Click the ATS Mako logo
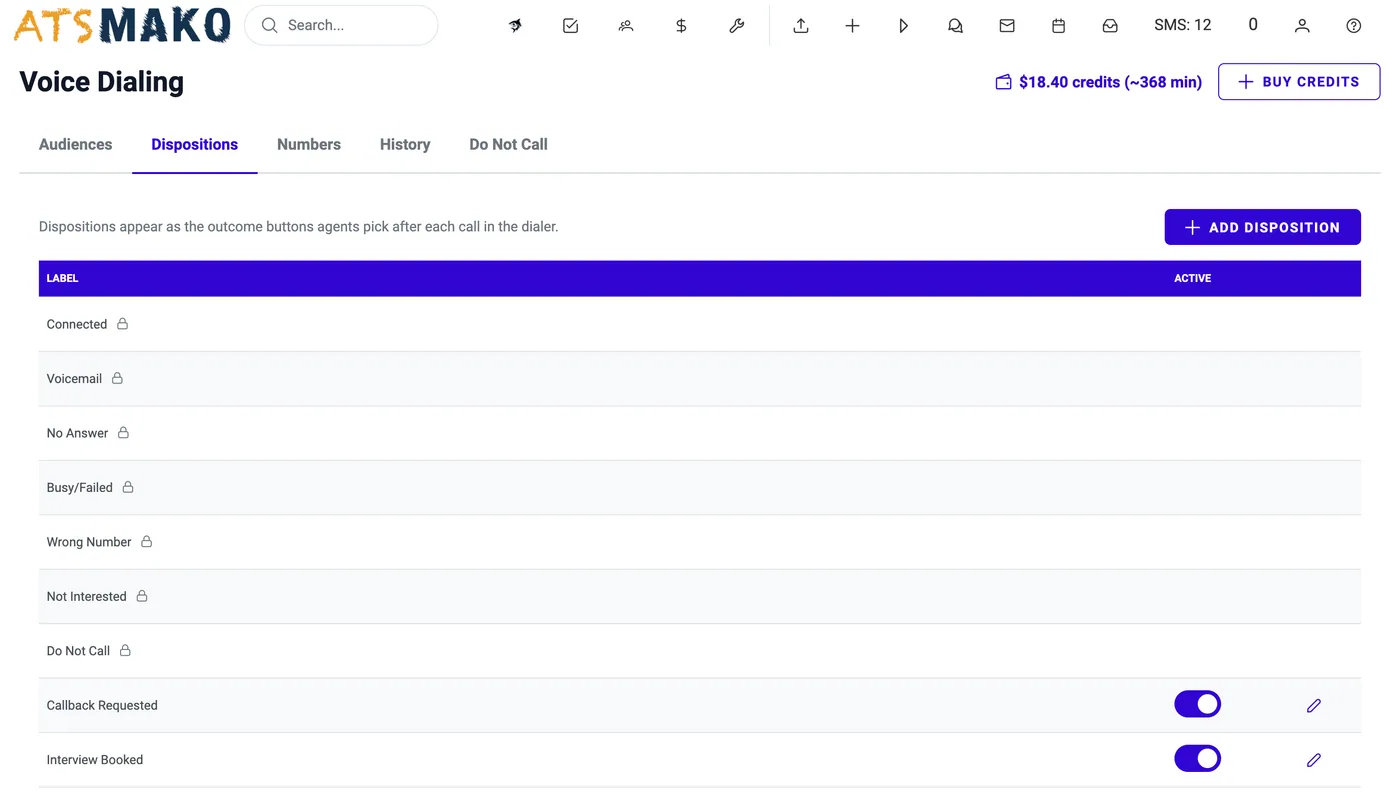Viewport: 1400px width, 804px height. (x=122, y=26)
